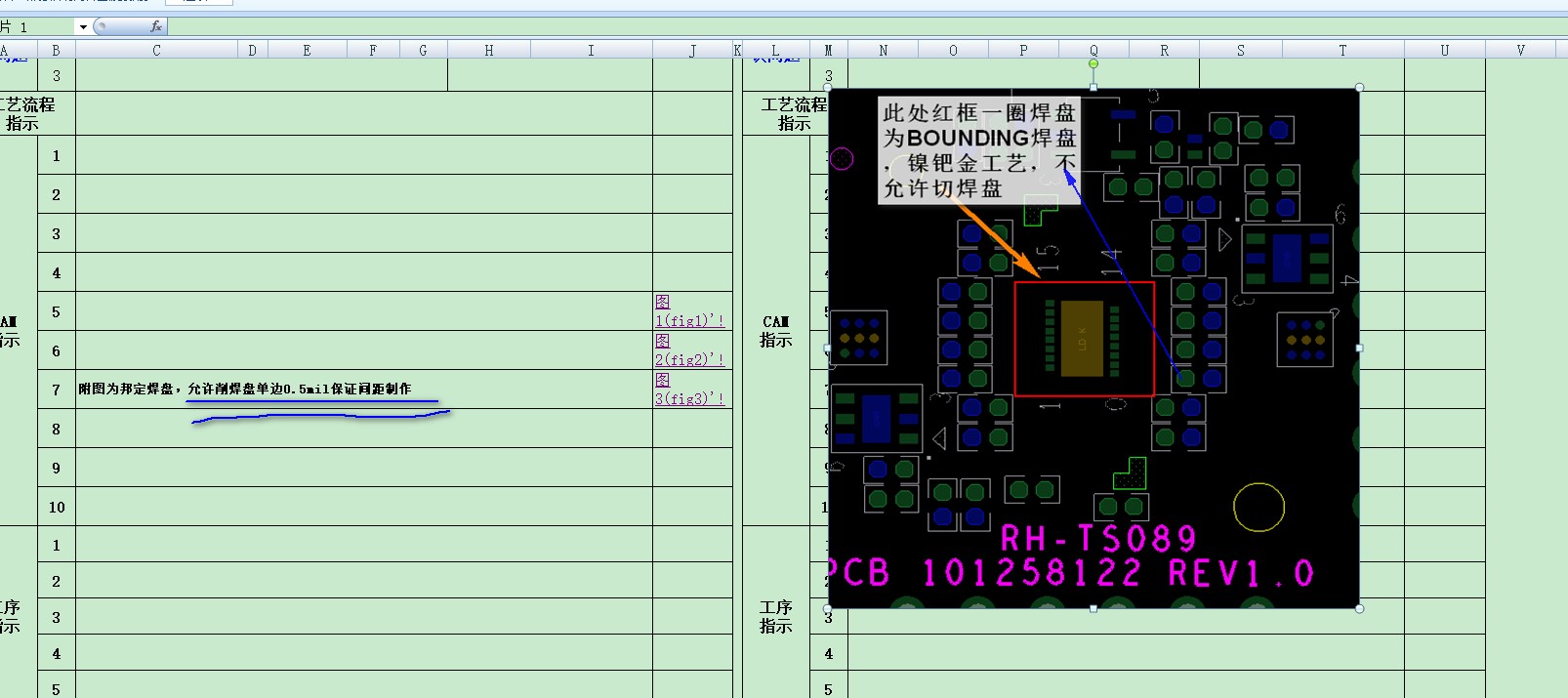Select column G header

[423, 50]
